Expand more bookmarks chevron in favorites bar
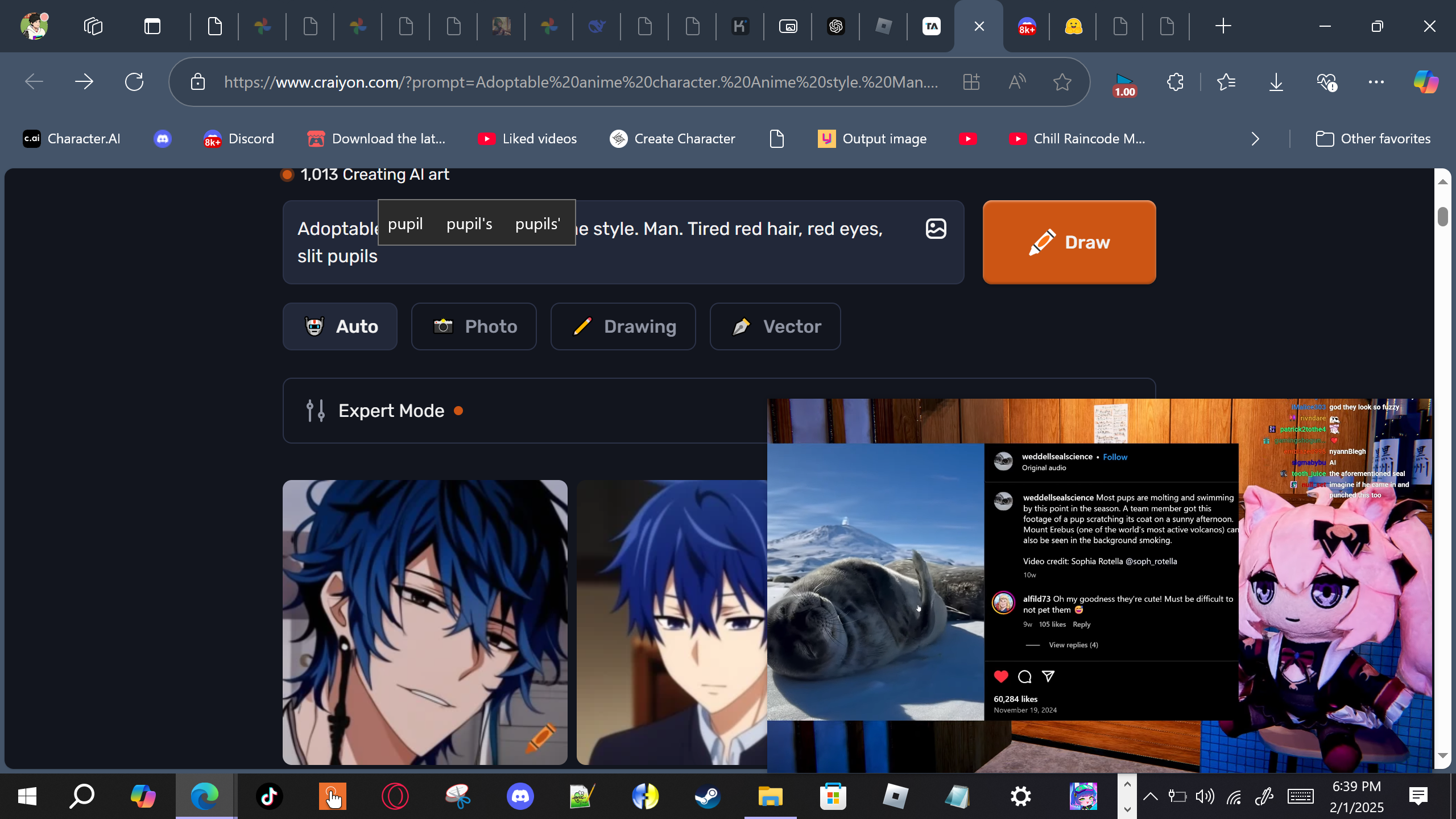This screenshot has width=1456, height=819. pos(1255,139)
